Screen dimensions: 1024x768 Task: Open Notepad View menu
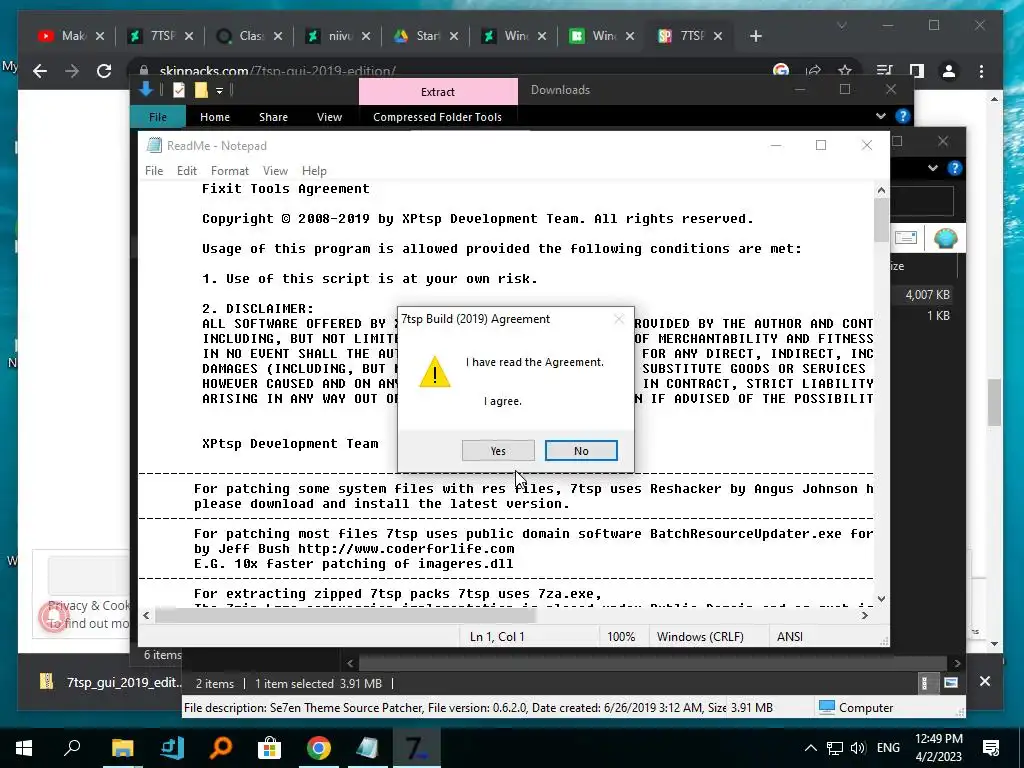pyautogui.click(x=275, y=170)
